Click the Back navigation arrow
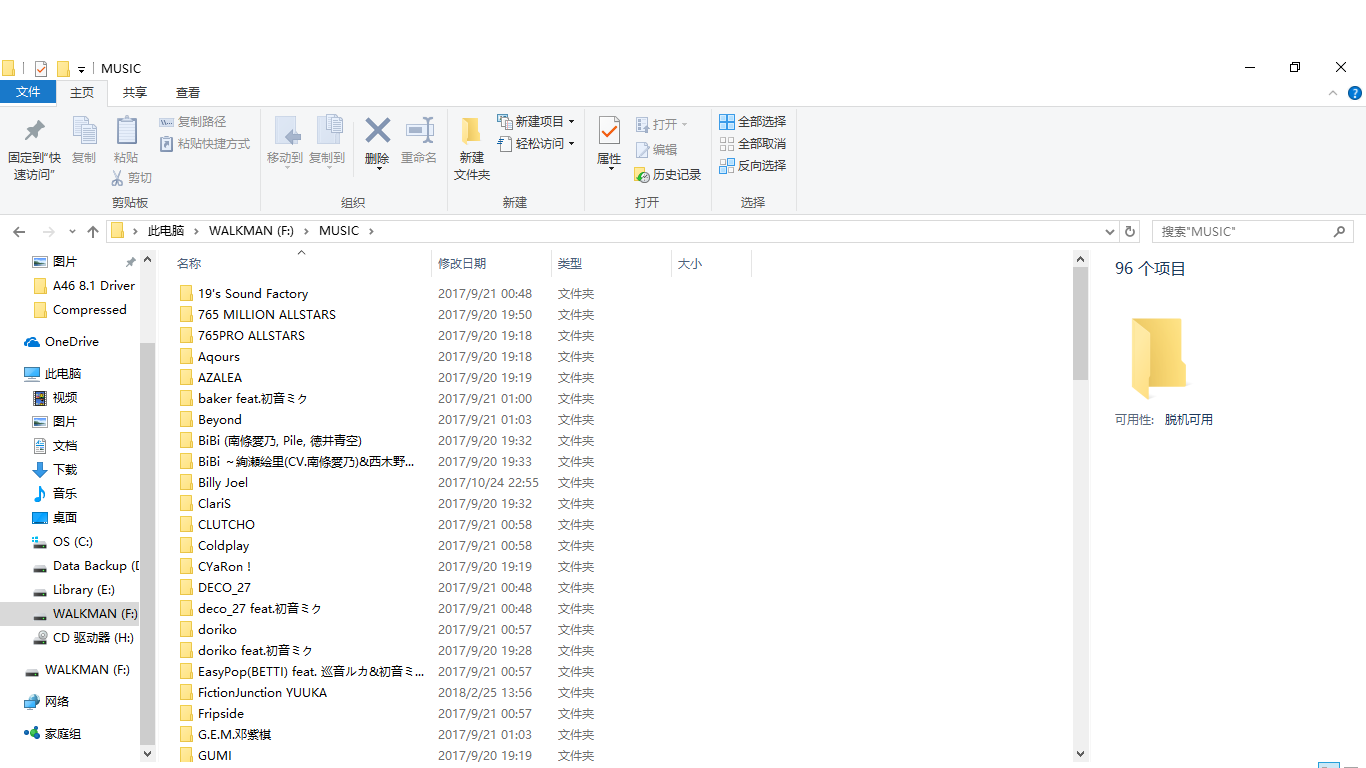The height and width of the screenshot is (768, 1366). pyautogui.click(x=19, y=231)
